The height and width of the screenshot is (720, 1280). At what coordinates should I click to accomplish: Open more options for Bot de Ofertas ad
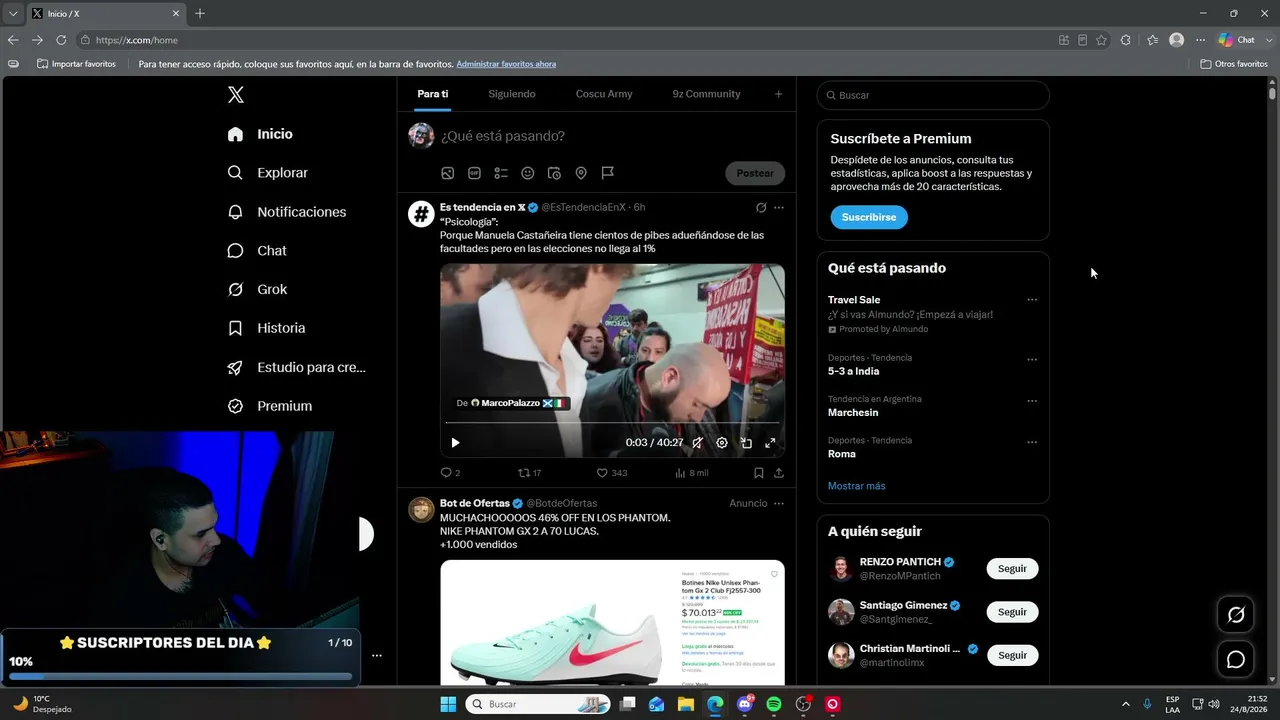(779, 503)
